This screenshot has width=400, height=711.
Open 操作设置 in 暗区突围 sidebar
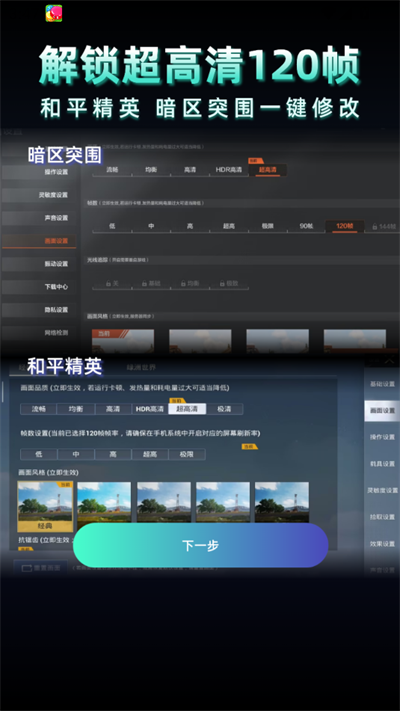coord(39,172)
